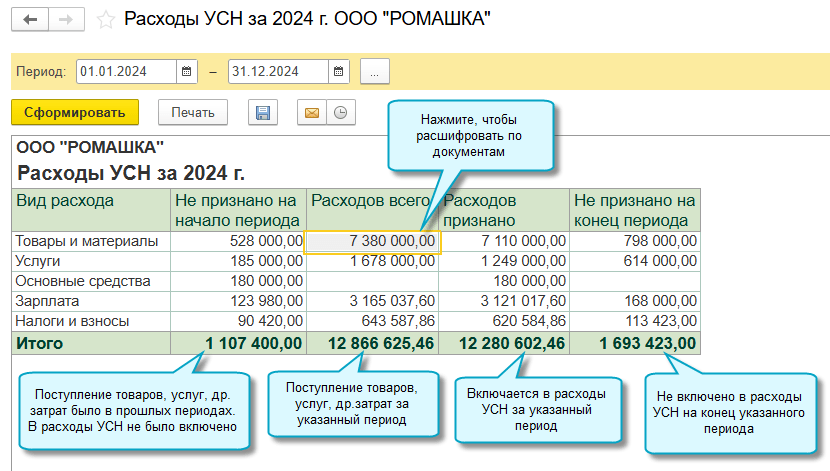
Task: Select the highlighted 7 380 000,00 cell
Action: coord(372,241)
